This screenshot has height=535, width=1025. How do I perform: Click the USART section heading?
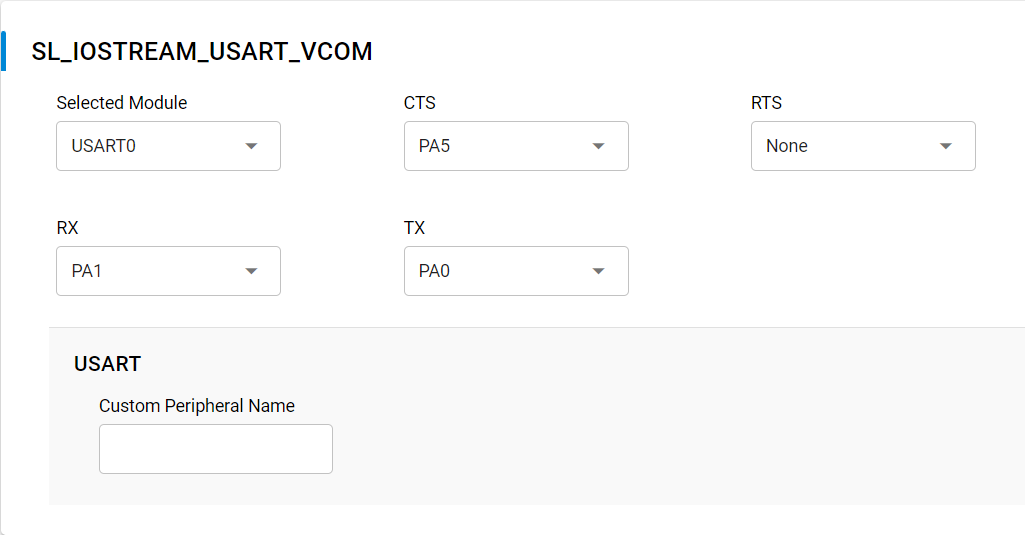click(107, 364)
